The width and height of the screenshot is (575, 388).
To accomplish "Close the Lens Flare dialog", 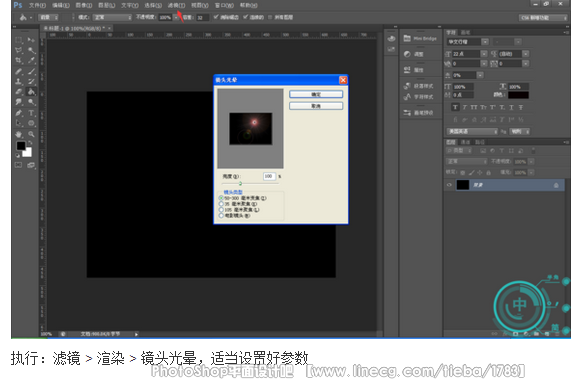I will [343, 80].
